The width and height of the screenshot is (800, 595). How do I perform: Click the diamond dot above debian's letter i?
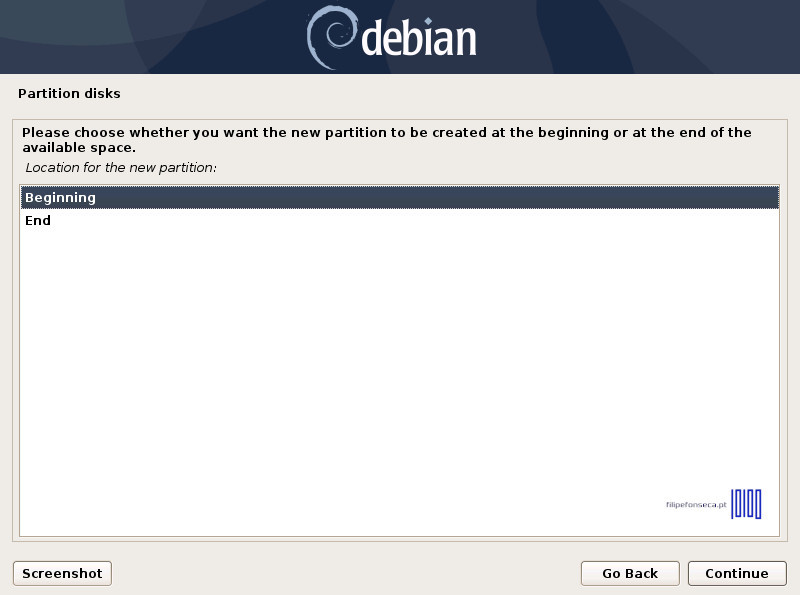coord(429,21)
